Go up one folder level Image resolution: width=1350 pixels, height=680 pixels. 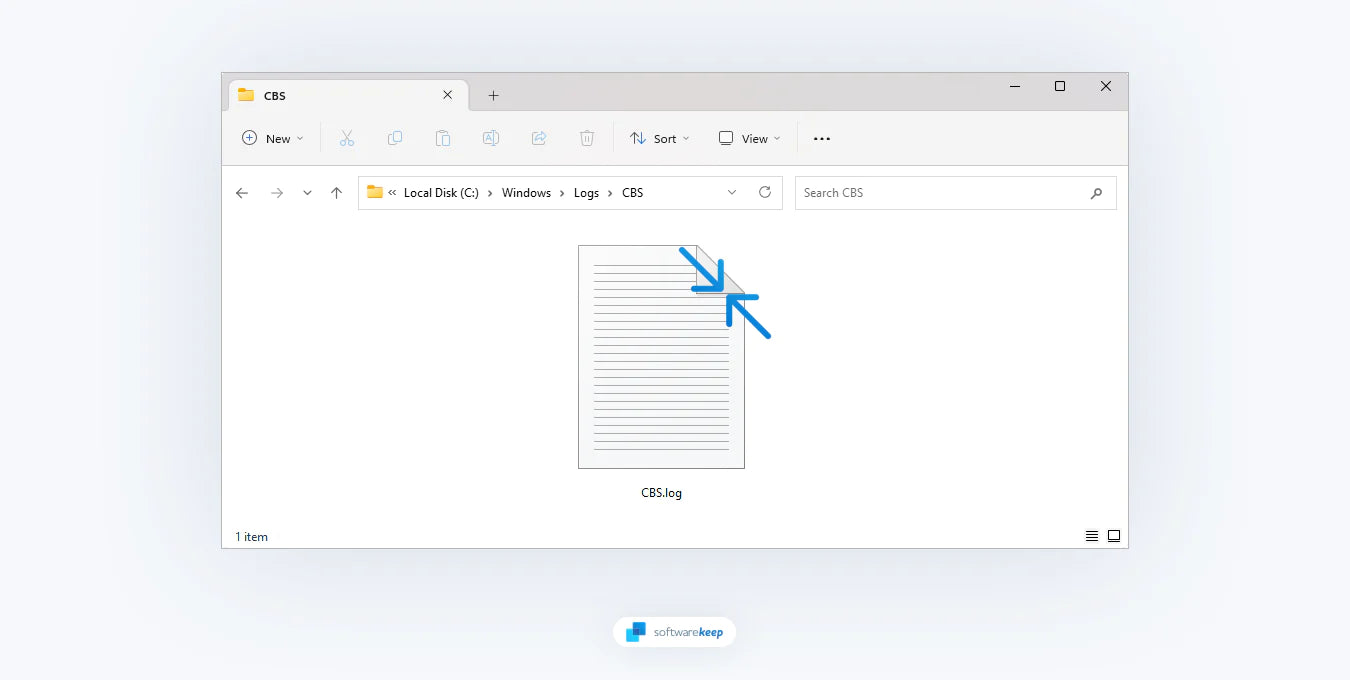(x=336, y=193)
